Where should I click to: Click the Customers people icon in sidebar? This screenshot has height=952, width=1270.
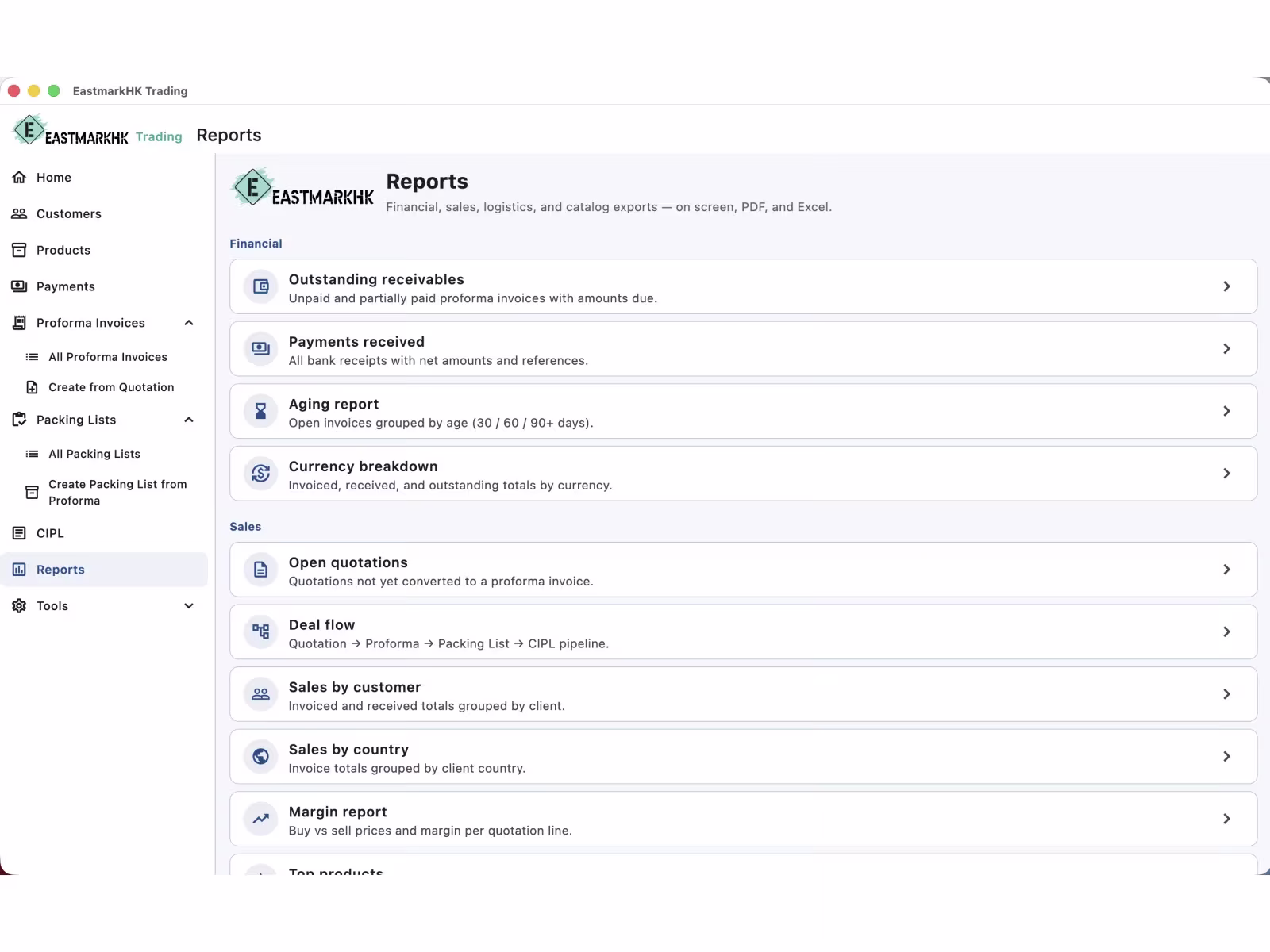[x=19, y=213]
